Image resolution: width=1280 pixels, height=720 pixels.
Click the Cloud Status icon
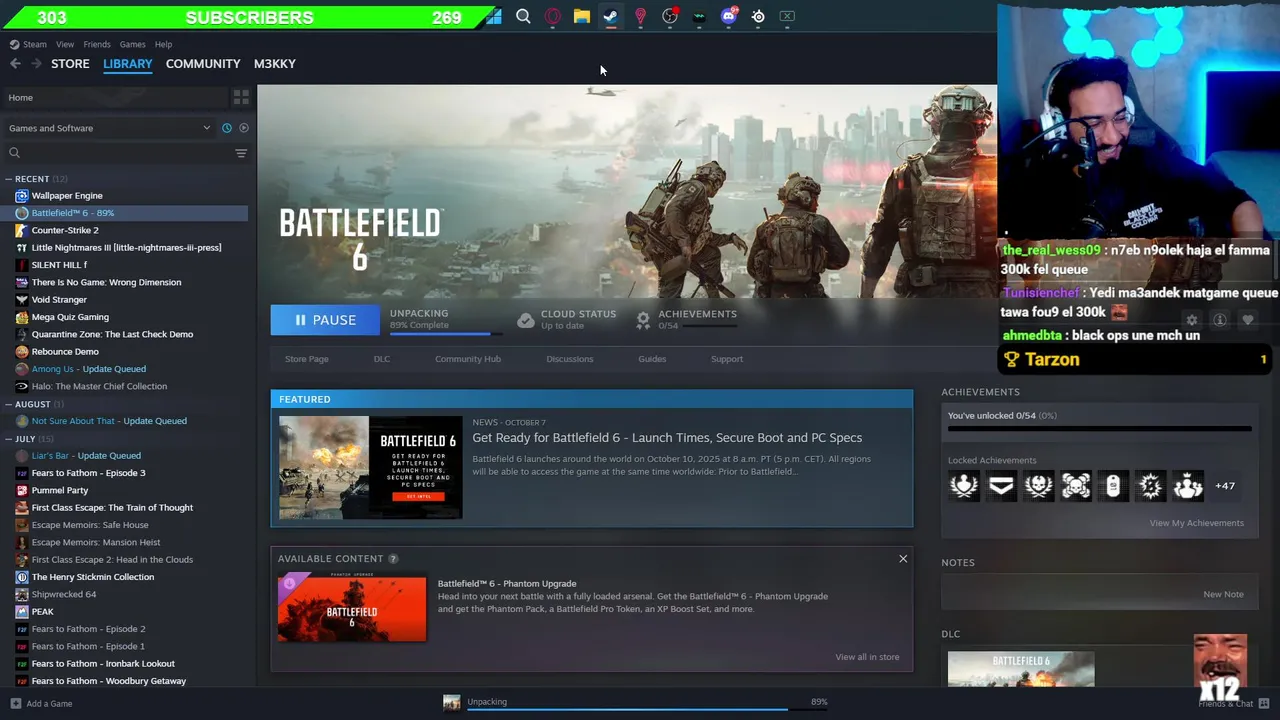tap(526, 320)
